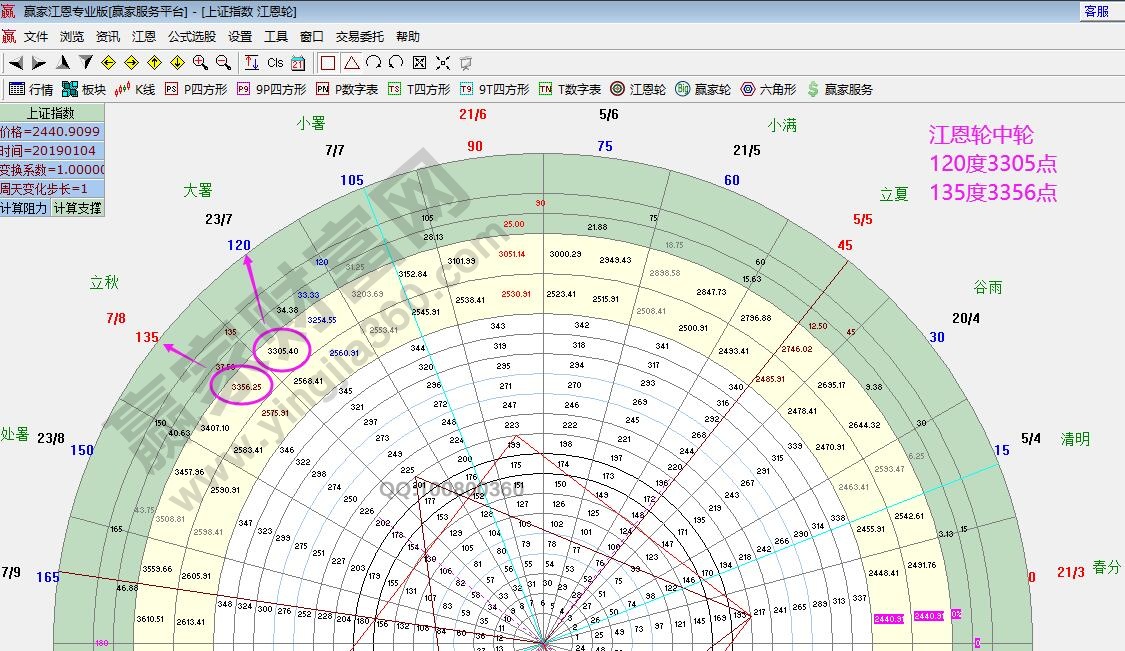Open the K线 candlestick chart view
The width and height of the screenshot is (1125, 651).
click(x=135, y=89)
